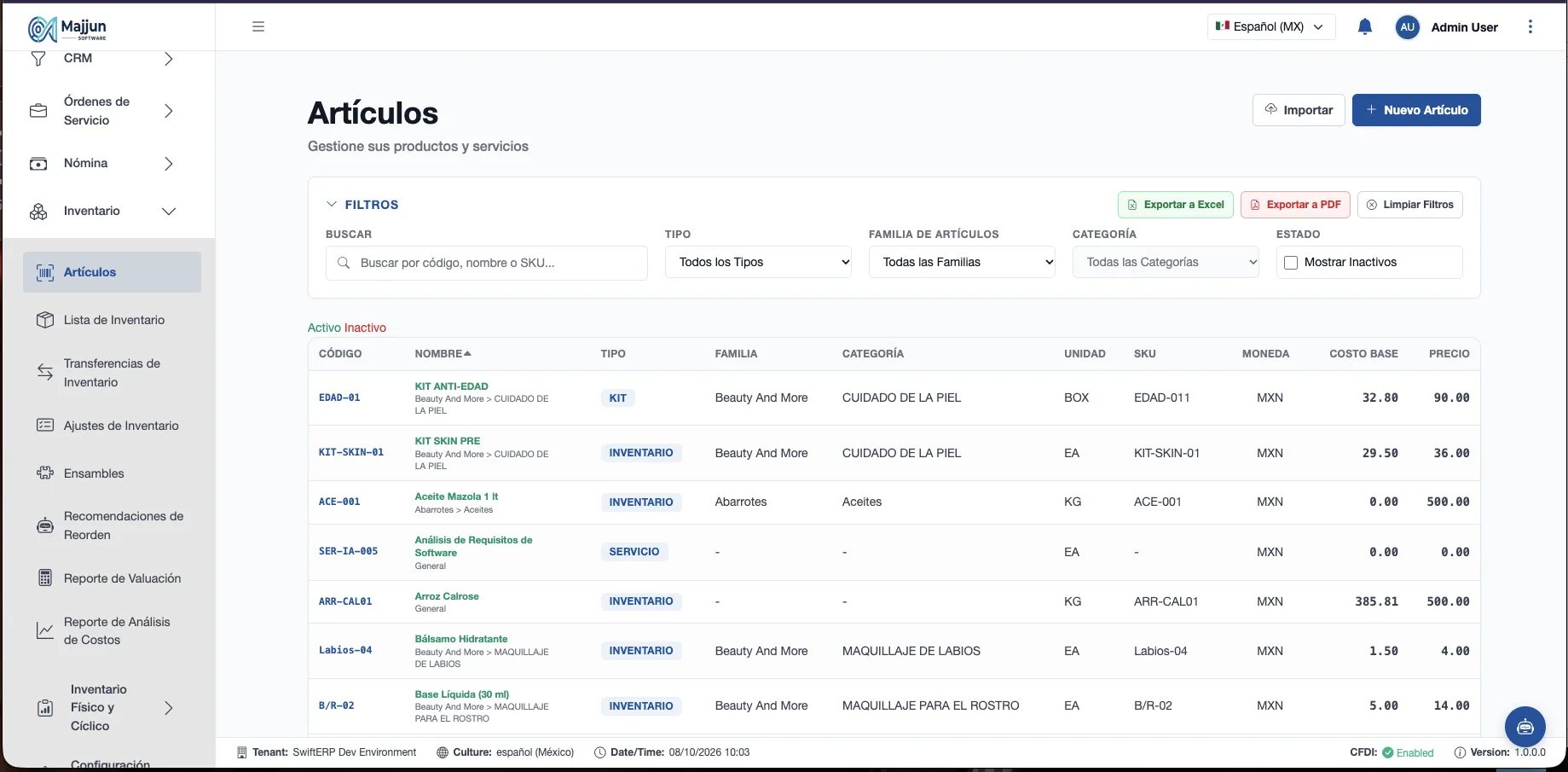Click the Ensambles puzzle icon
The width and height of the screenshot is (1568, 772).
point(45,473)
